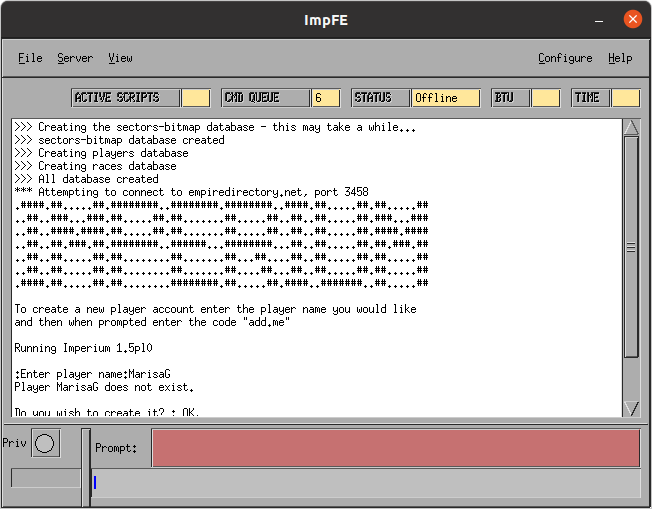Focus the command input line

click(366, 483)
